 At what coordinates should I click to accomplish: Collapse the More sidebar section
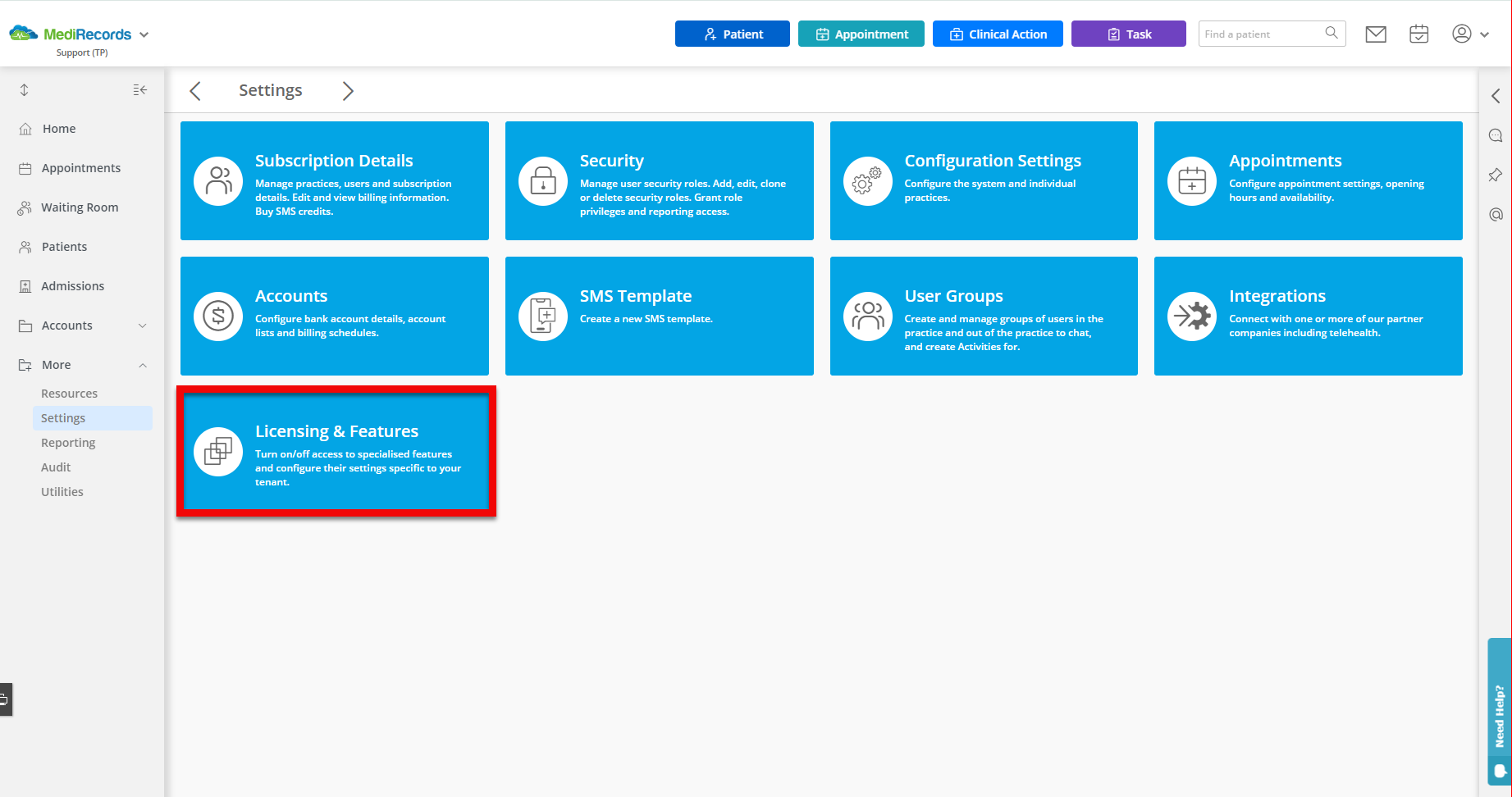143,365
